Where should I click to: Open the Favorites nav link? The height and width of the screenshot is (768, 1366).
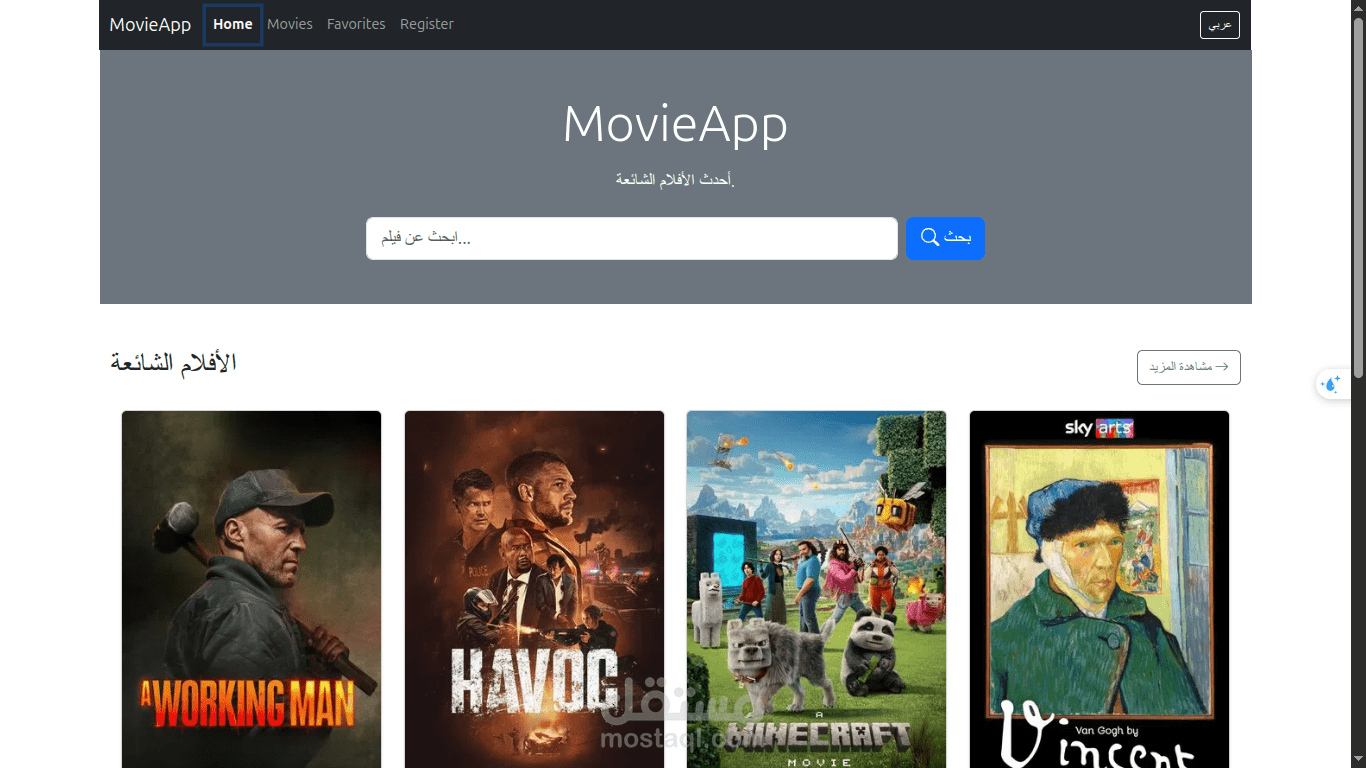point(356,24)
